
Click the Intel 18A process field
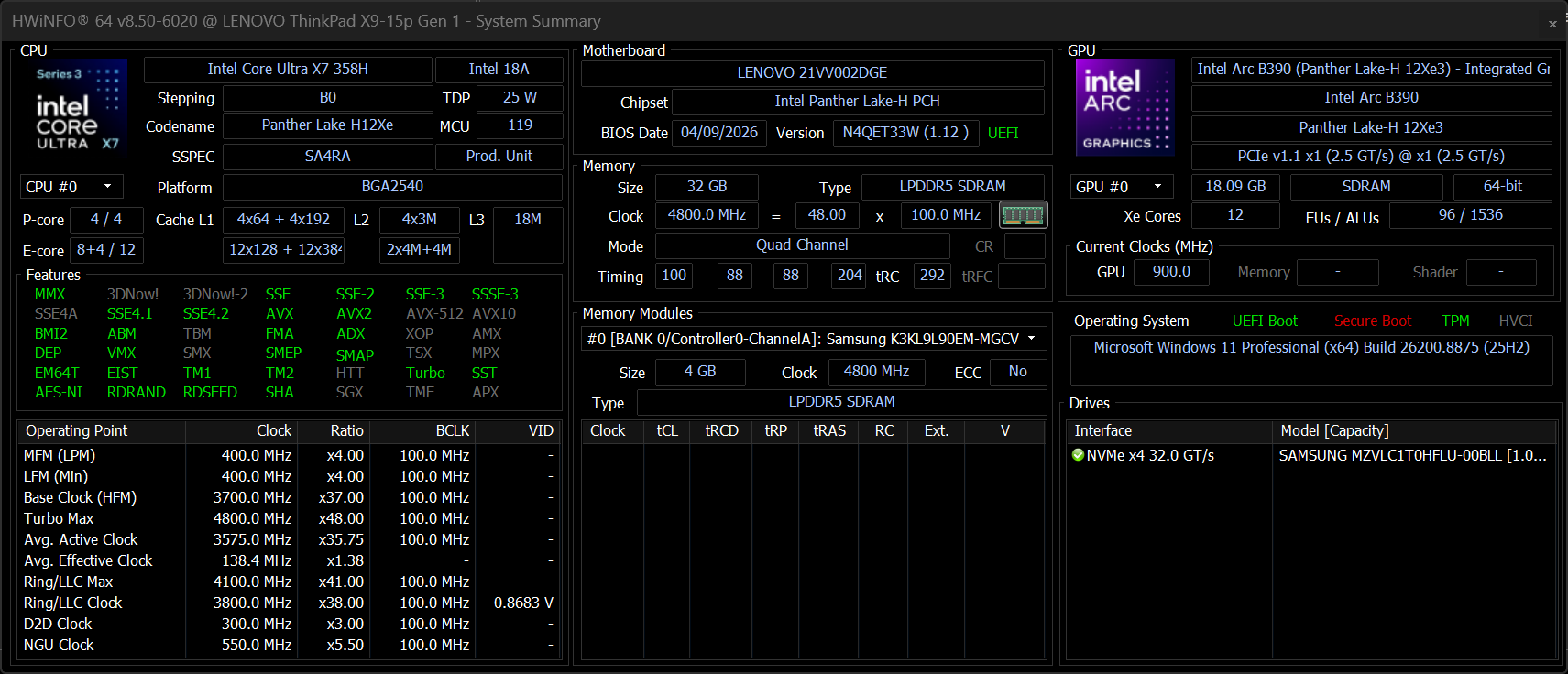coord(499,70)
